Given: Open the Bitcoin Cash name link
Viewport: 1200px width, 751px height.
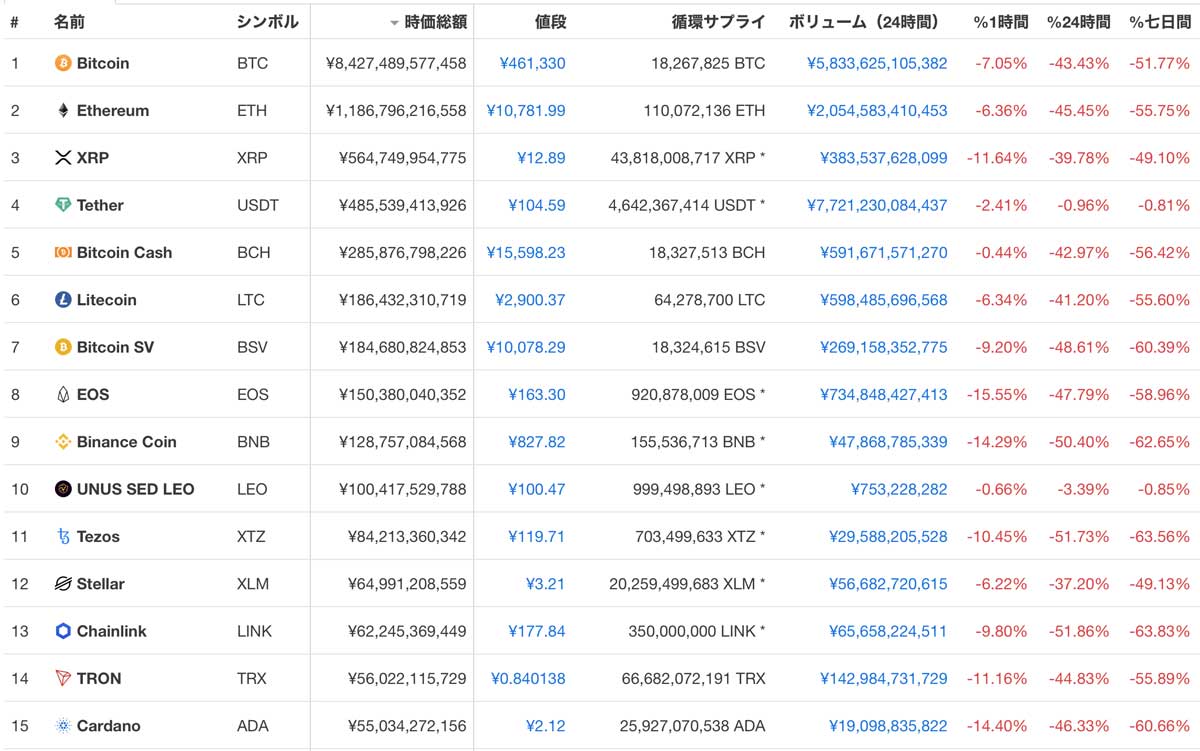Looking at the screenshot, I should pos(124,253).
